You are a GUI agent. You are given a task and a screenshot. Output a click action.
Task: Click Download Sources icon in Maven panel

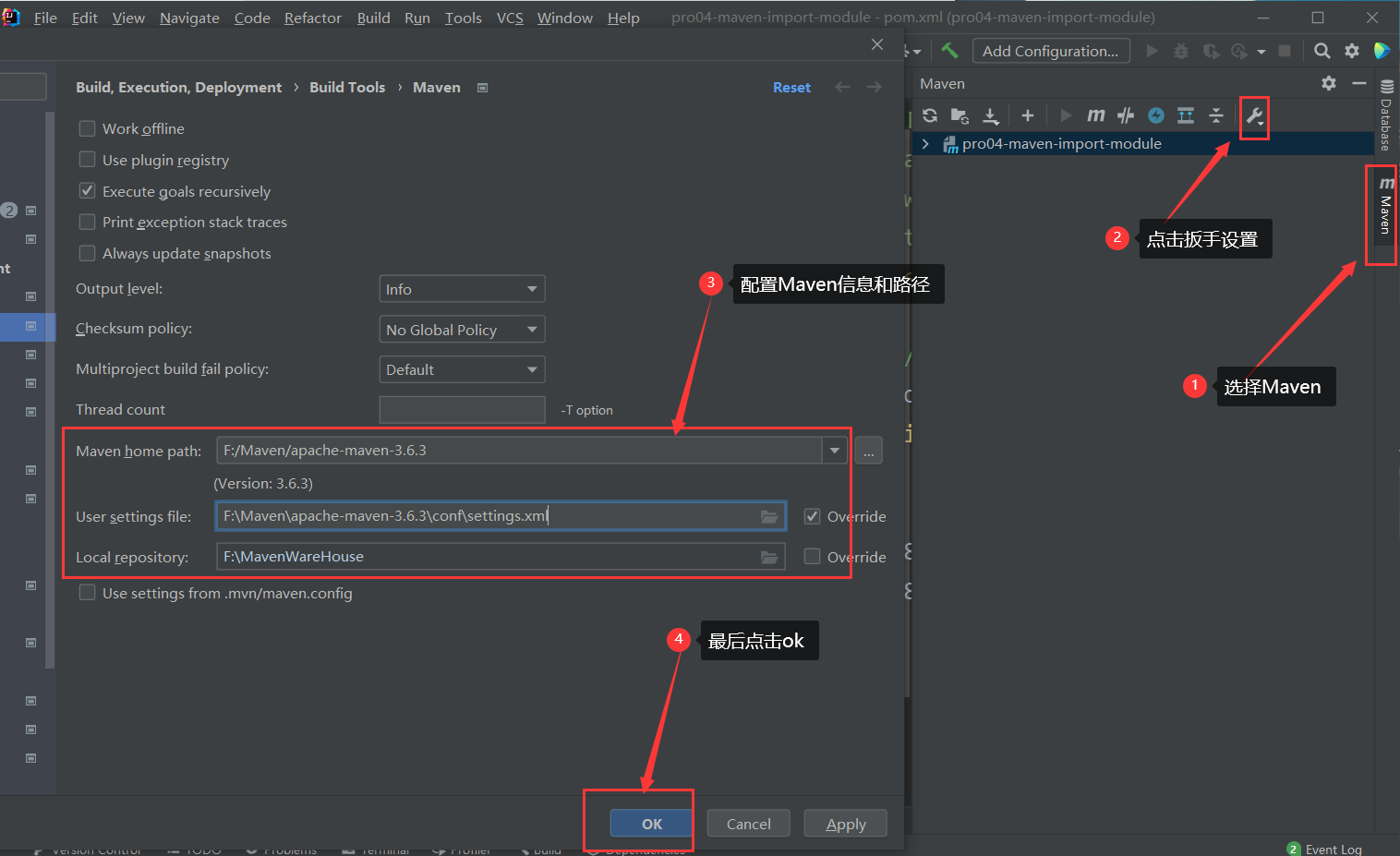click(991, 115)
